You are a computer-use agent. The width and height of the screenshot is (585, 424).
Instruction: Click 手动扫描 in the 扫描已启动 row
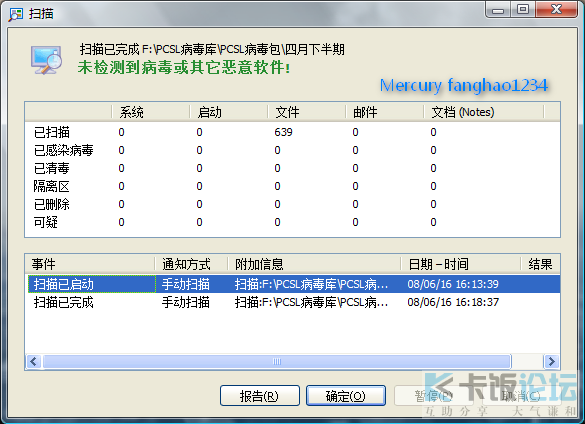point(185,284)
